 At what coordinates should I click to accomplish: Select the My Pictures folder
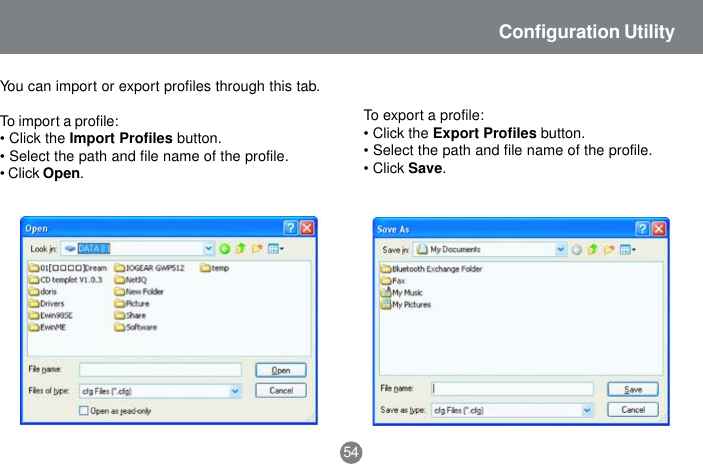click(x=406, y=305)
